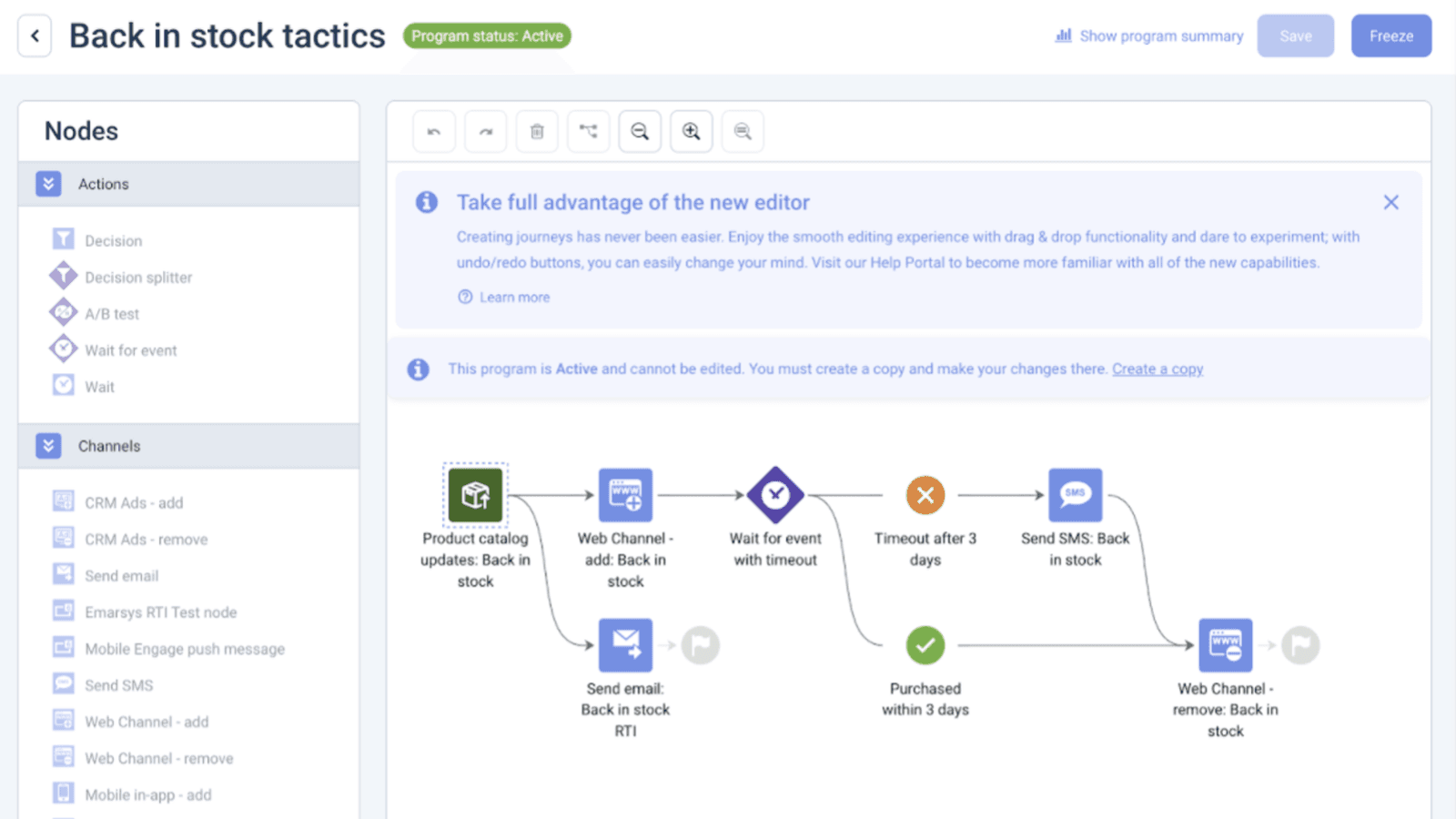Zoom out using the magnifier minus icon

640,131
